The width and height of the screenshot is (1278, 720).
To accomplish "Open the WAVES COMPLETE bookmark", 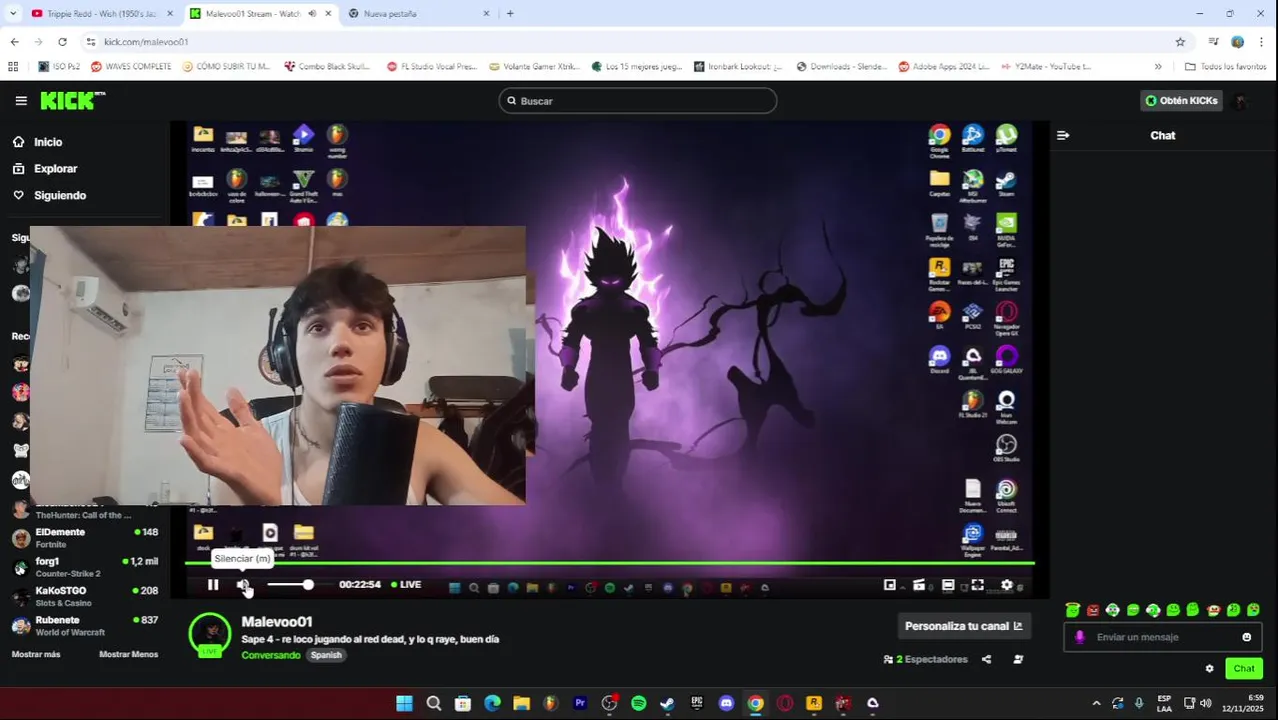I will tap(131, 67).
